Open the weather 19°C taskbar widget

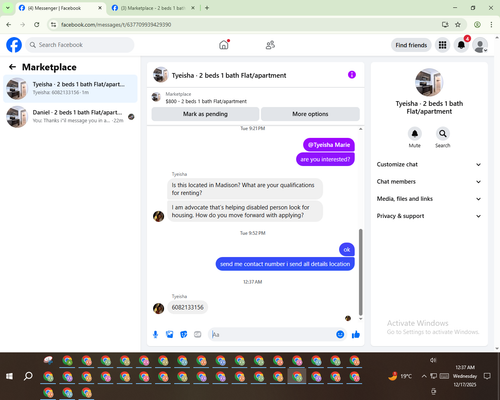point(400,376)
